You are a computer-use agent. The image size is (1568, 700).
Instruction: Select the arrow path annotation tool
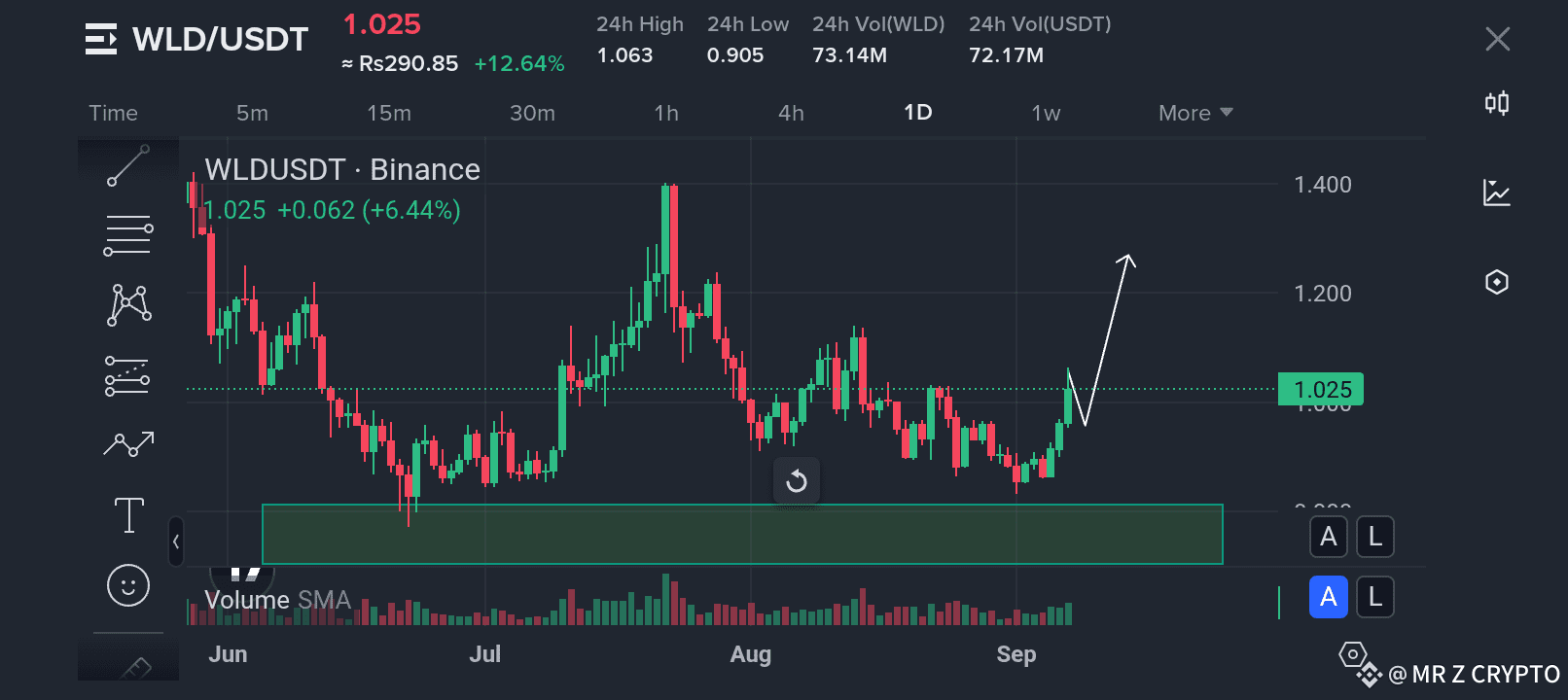[128, 444]
